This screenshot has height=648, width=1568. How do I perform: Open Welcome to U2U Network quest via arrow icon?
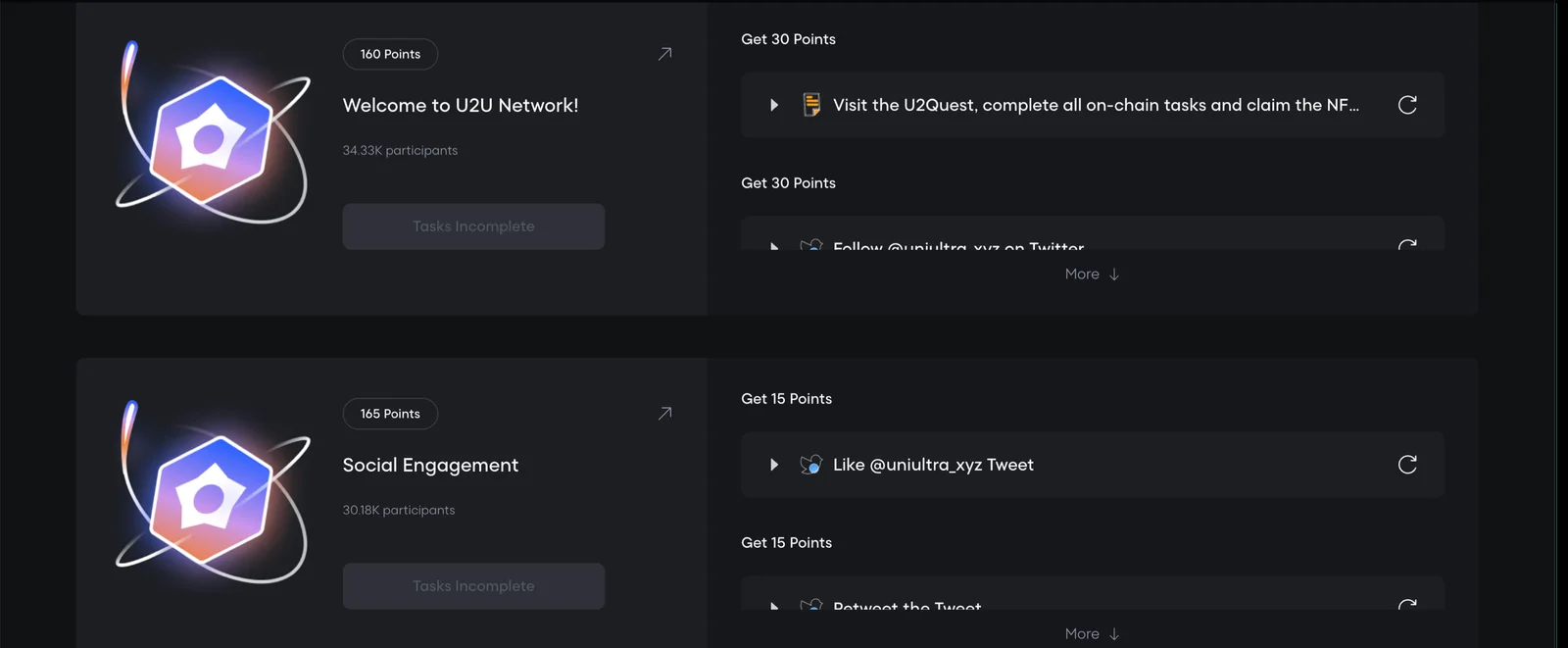coord(665,54)
